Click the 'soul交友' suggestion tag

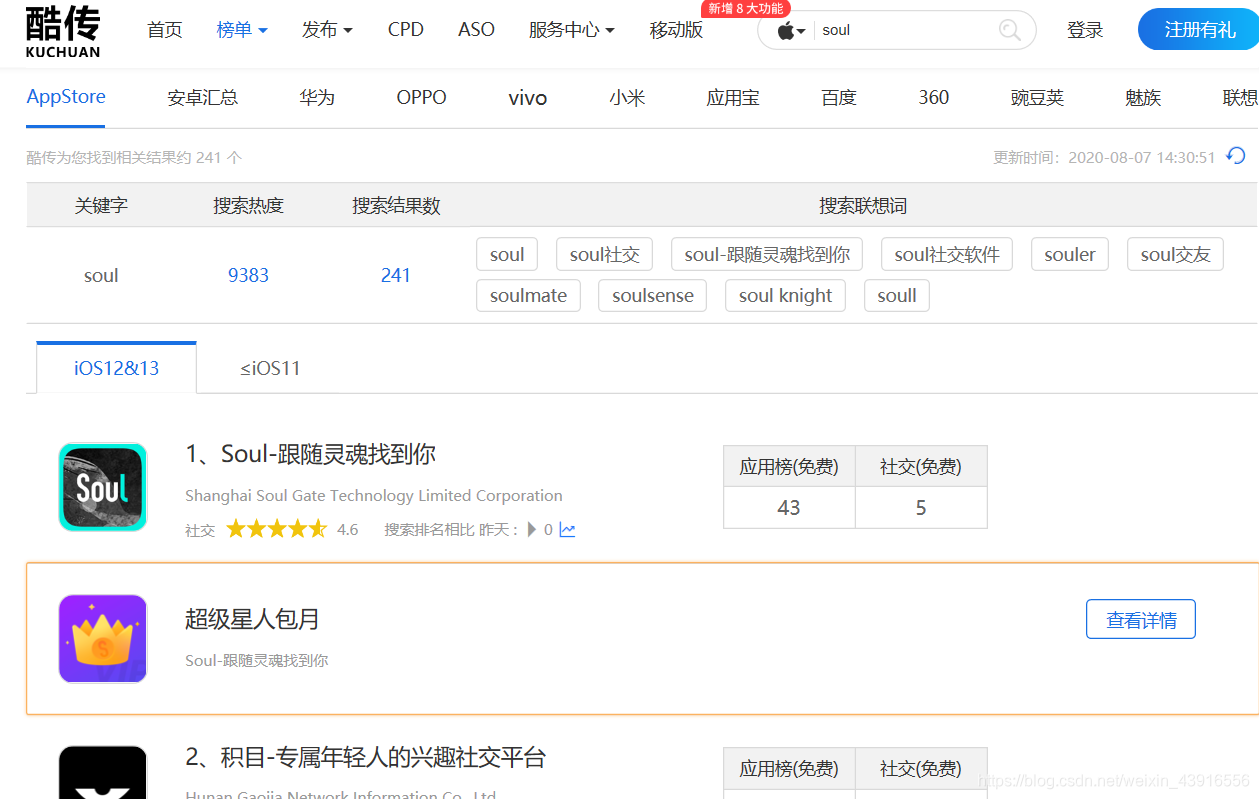1175,254
